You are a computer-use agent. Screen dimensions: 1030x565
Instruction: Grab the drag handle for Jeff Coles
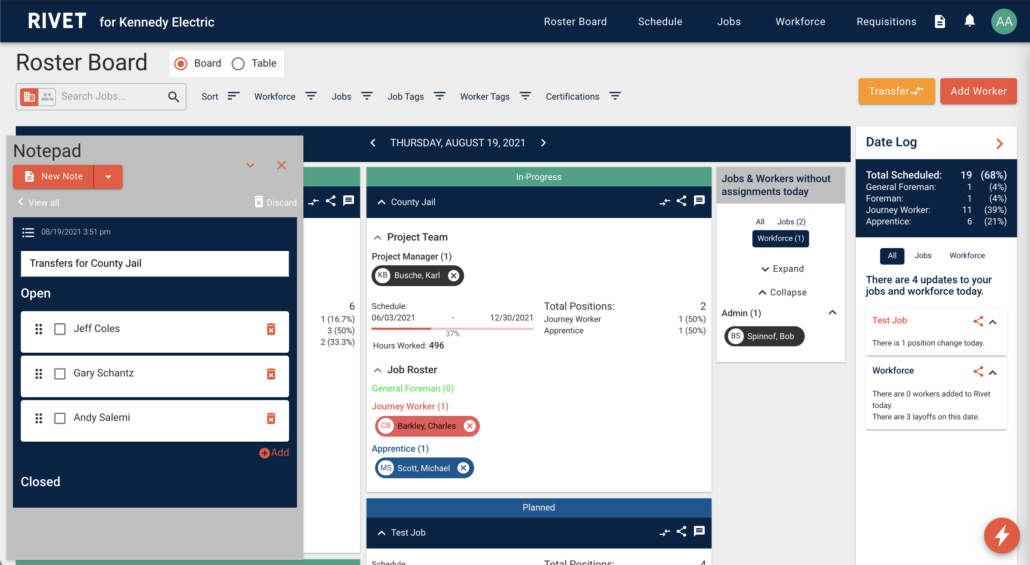tap(39, 329)
